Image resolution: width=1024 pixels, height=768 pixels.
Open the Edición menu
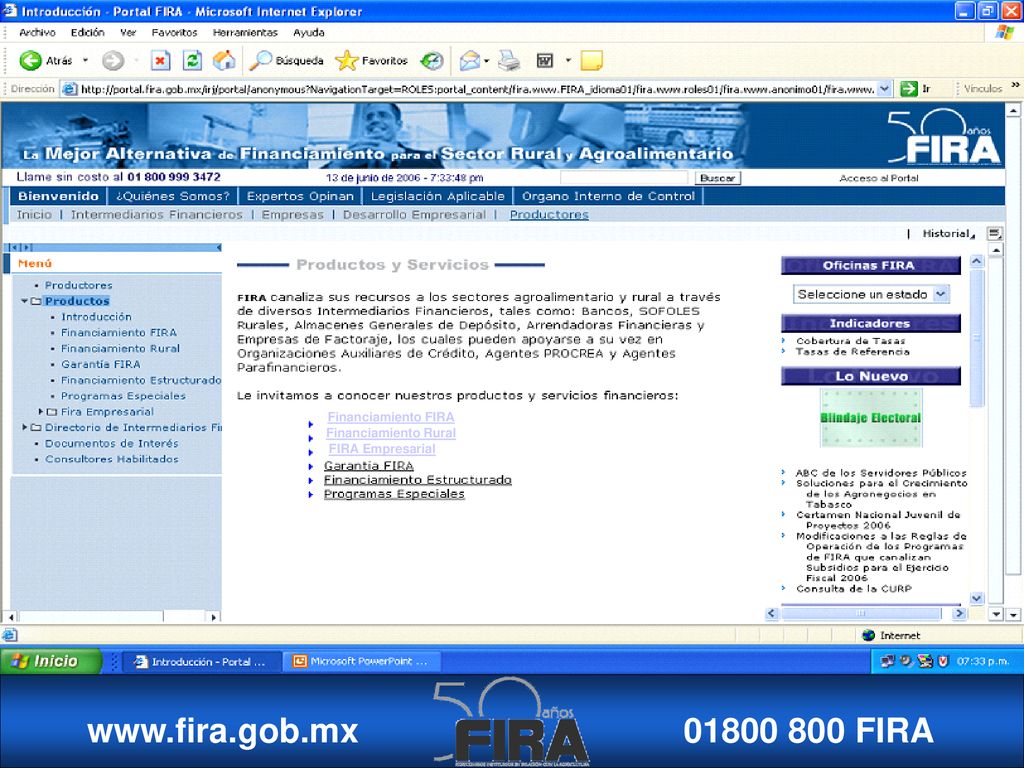(88, 32)
